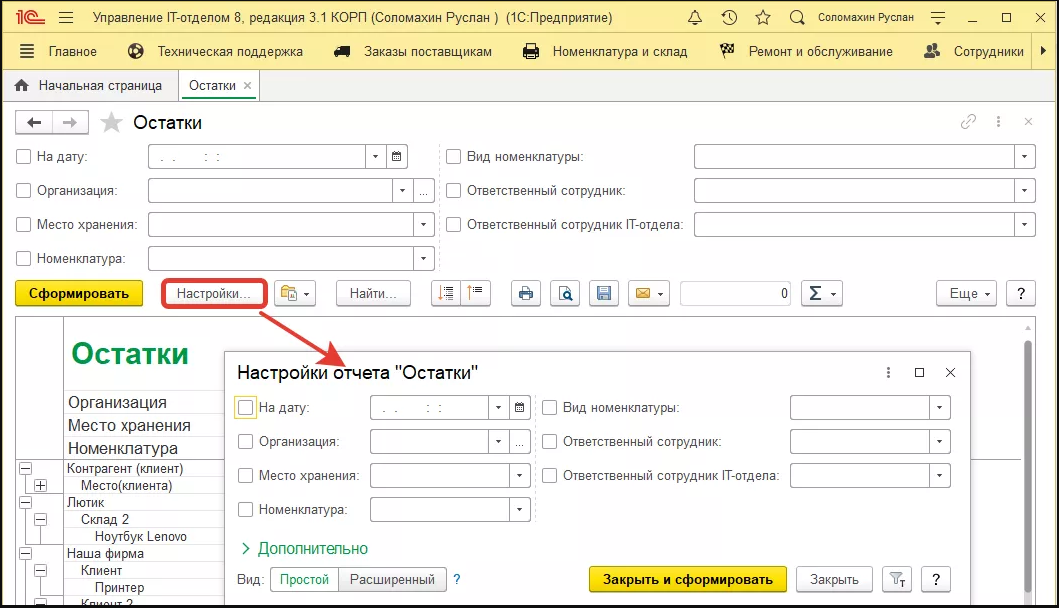Enable the На дату checkbox in settings dialog
The image size is (1059, 608).
(x=246, y=407)
